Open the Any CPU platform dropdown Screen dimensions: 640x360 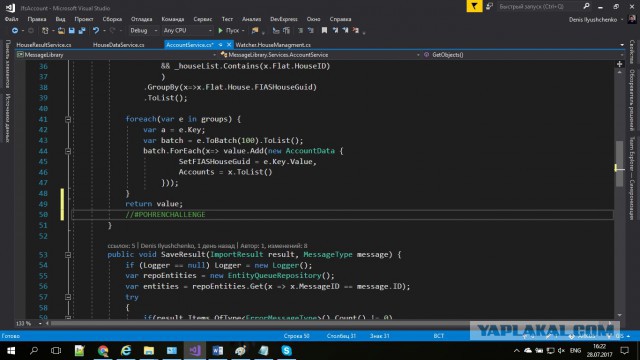tap(187, 31)
